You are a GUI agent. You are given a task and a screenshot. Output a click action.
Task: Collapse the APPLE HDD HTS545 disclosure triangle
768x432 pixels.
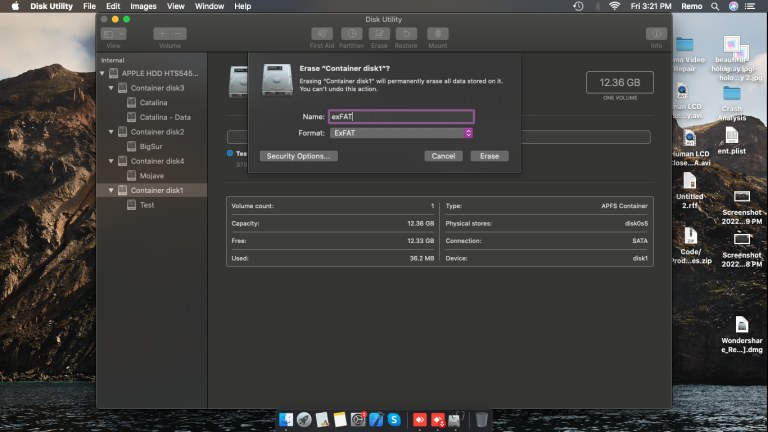pos(102,73)
